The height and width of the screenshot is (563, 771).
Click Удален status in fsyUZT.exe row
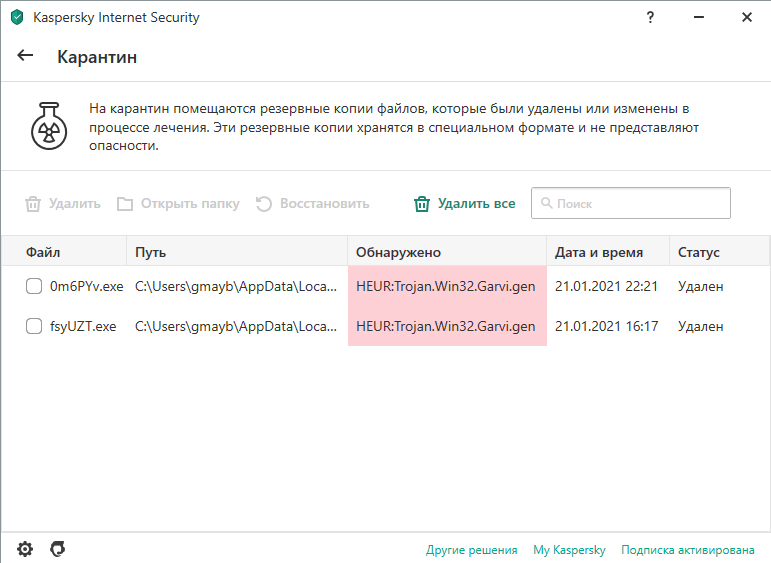(700, 326)
